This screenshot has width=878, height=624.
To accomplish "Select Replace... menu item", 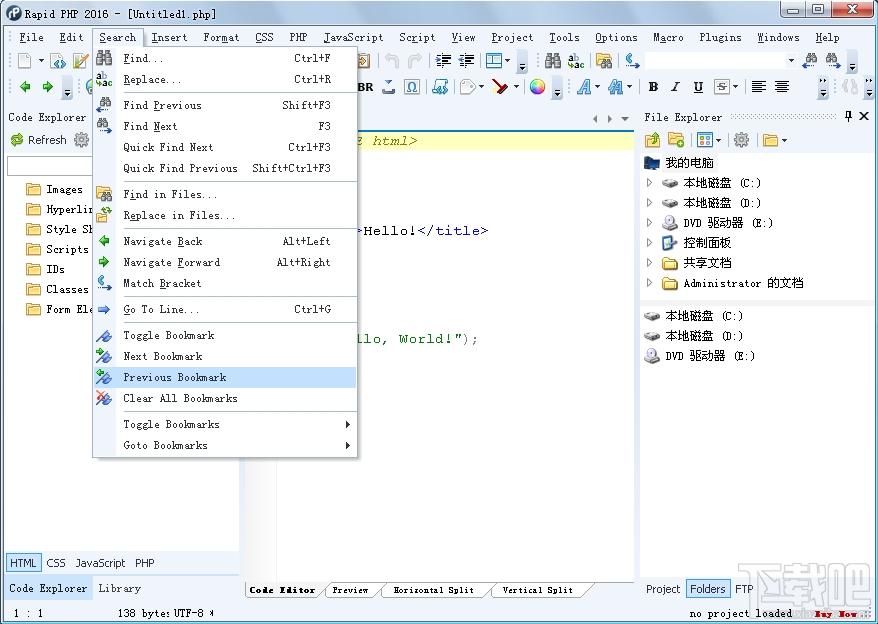I will pos(225,80).
